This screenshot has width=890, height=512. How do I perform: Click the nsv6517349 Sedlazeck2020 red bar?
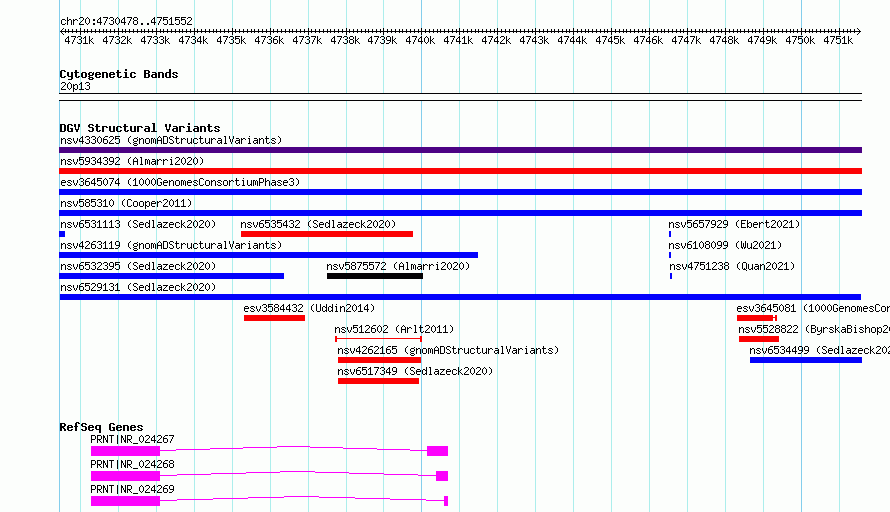(x=378, y=381)
